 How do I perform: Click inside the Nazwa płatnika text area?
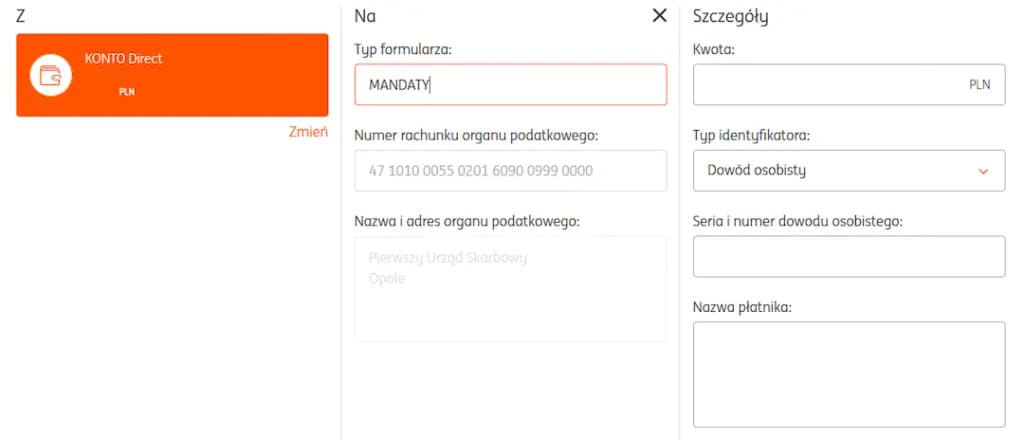848,374
